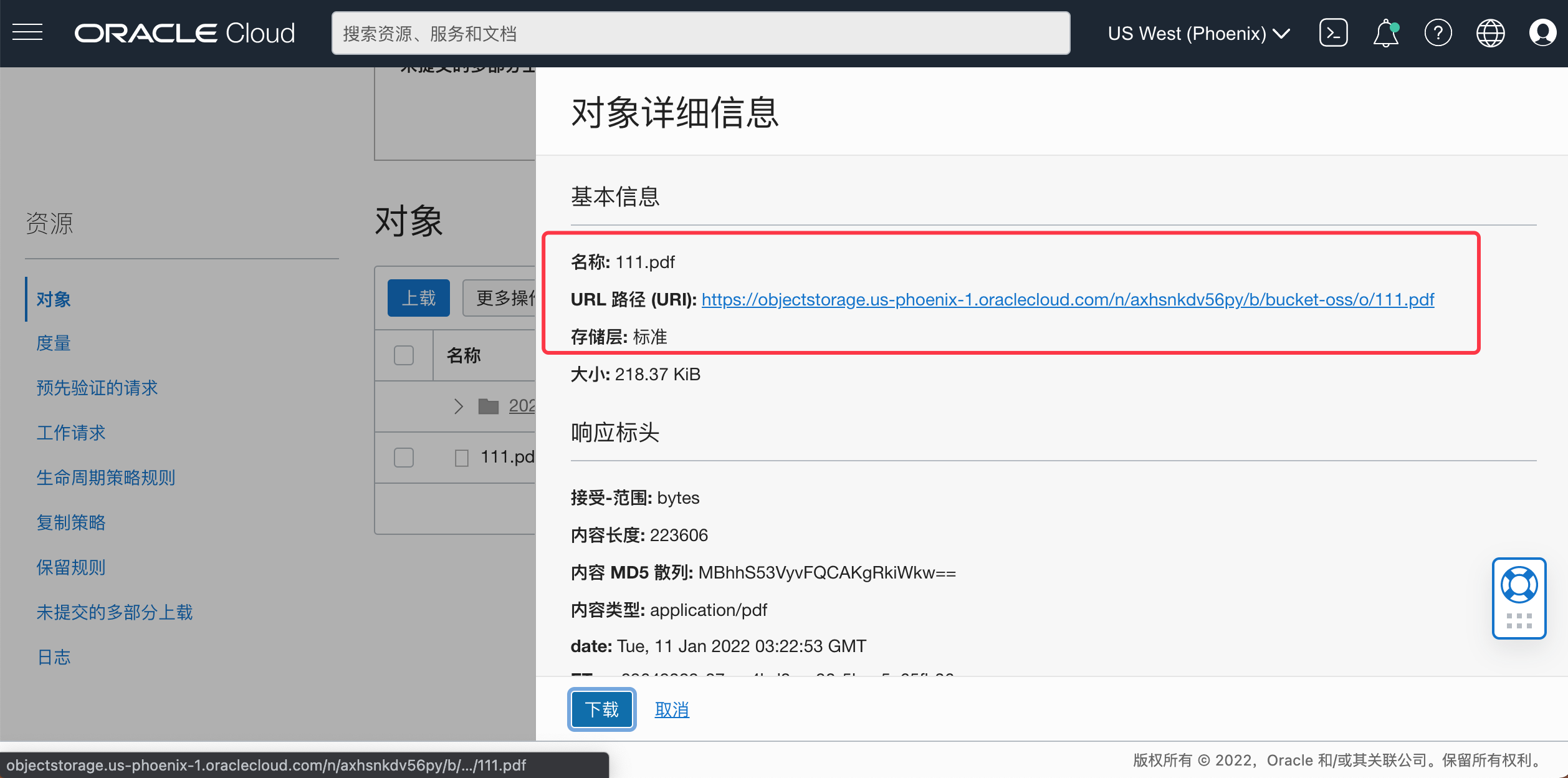Click the 取消 cancel link
The width and height of the screenshot is (1568, 778).
coord(672,709)
